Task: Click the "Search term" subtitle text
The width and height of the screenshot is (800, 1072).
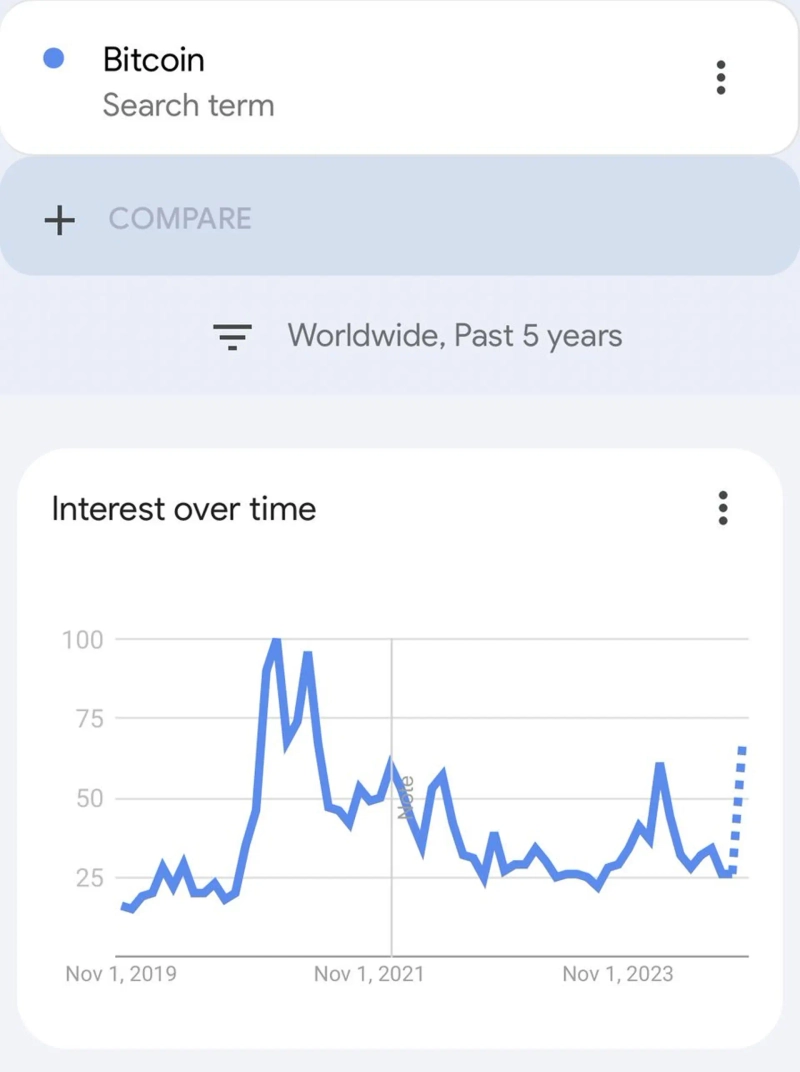Action: [x=188, y=105]
